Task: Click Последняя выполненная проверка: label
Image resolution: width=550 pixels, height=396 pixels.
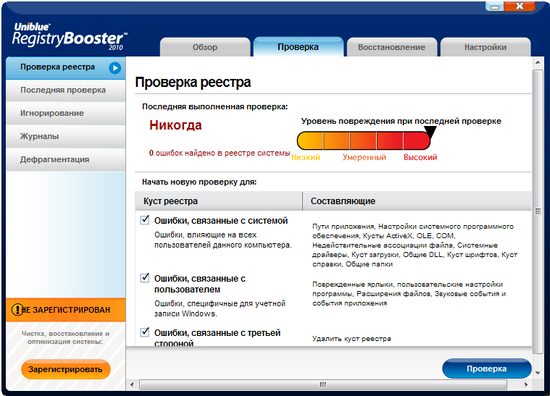Action: point(215,107)
